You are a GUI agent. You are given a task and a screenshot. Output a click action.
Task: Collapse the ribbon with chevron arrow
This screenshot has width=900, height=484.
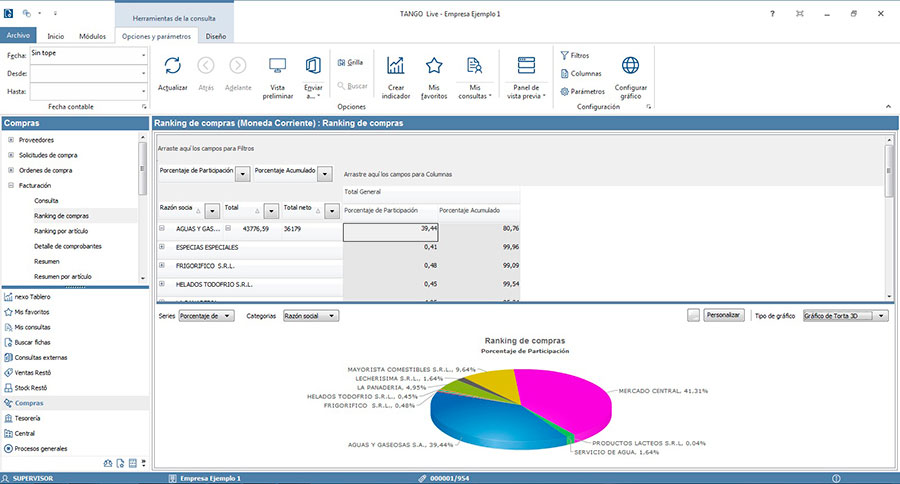[x=888, y=106]
